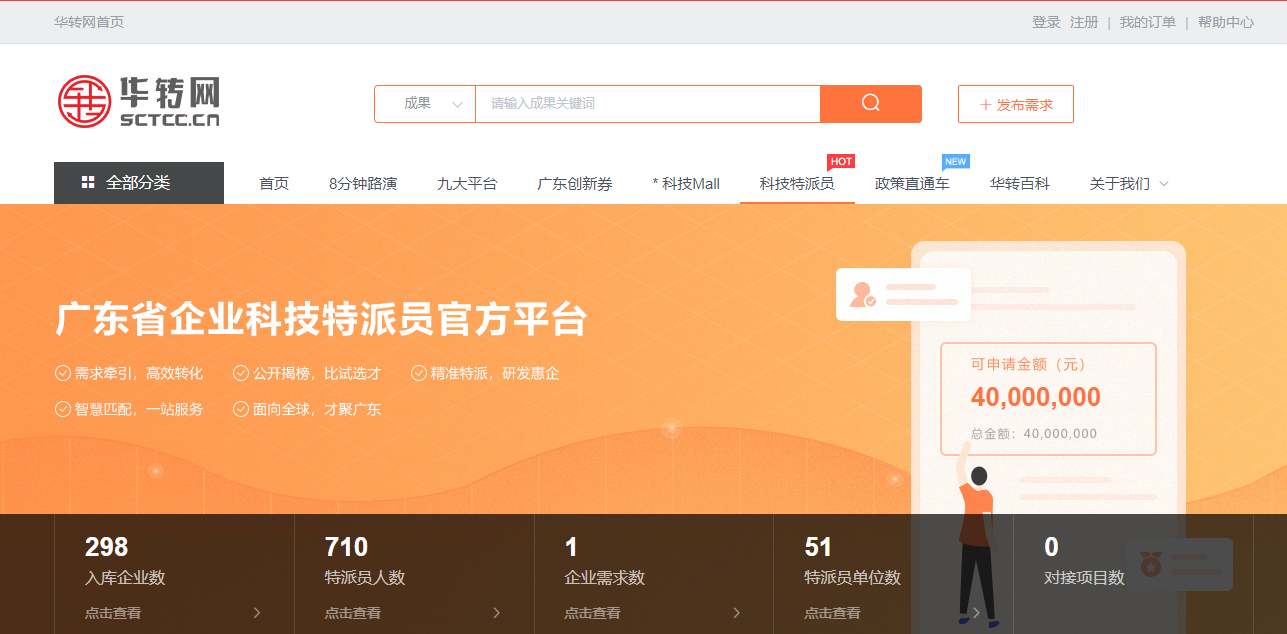Go to the 首页 nav tab

(274, 184)
